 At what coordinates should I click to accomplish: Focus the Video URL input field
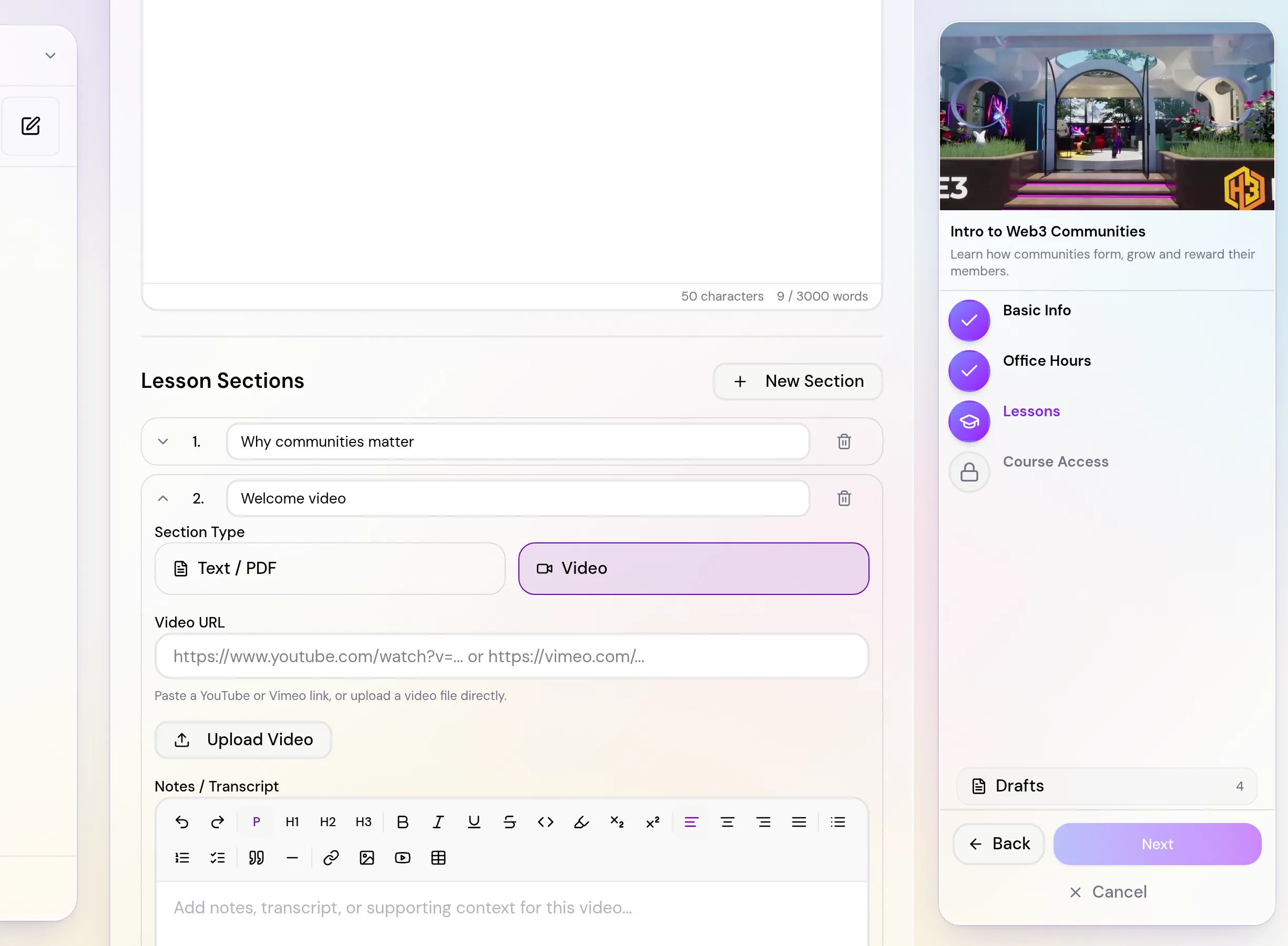pyautogui.click(x=512, y=656)
